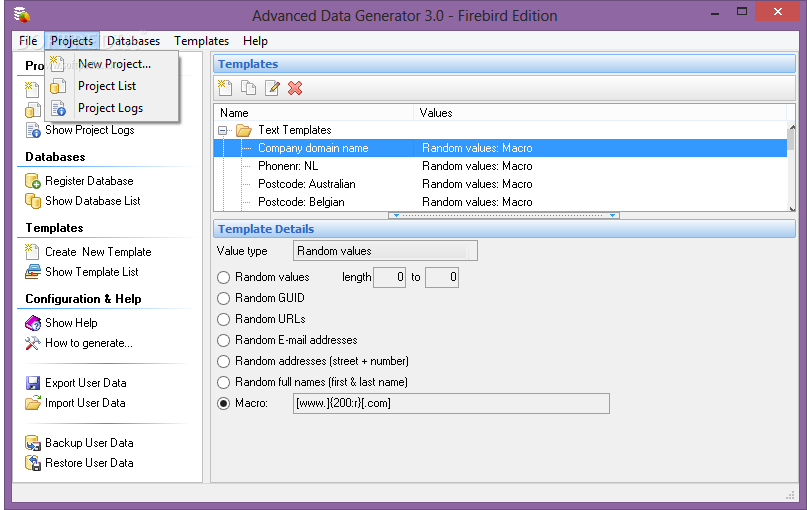Open the Databases menu
This screenshot has height=510, width=807.
tap(133, 41)
